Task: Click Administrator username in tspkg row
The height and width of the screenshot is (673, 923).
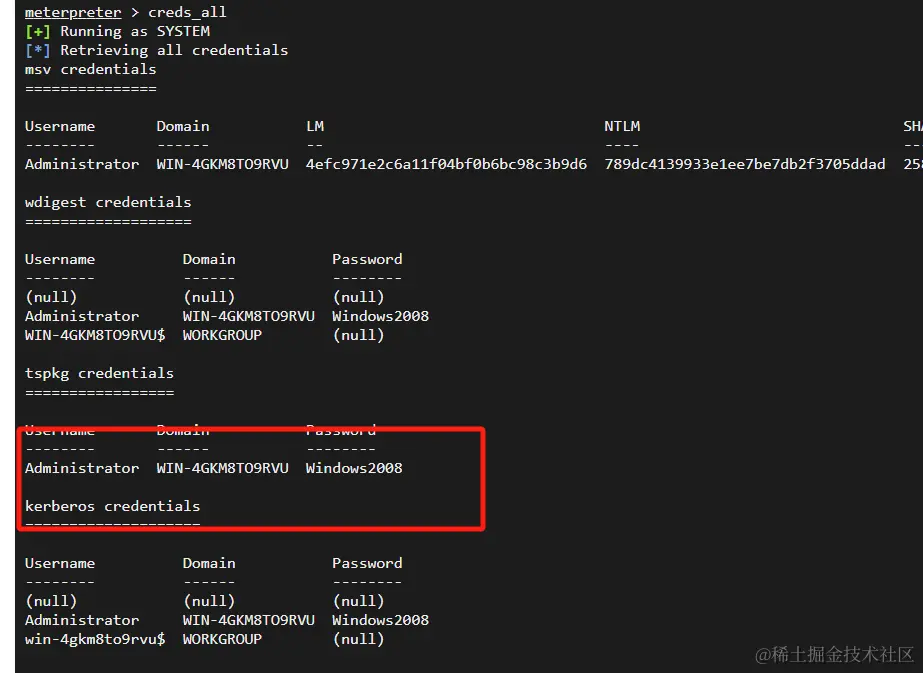Action: click(x=82, y=468)
